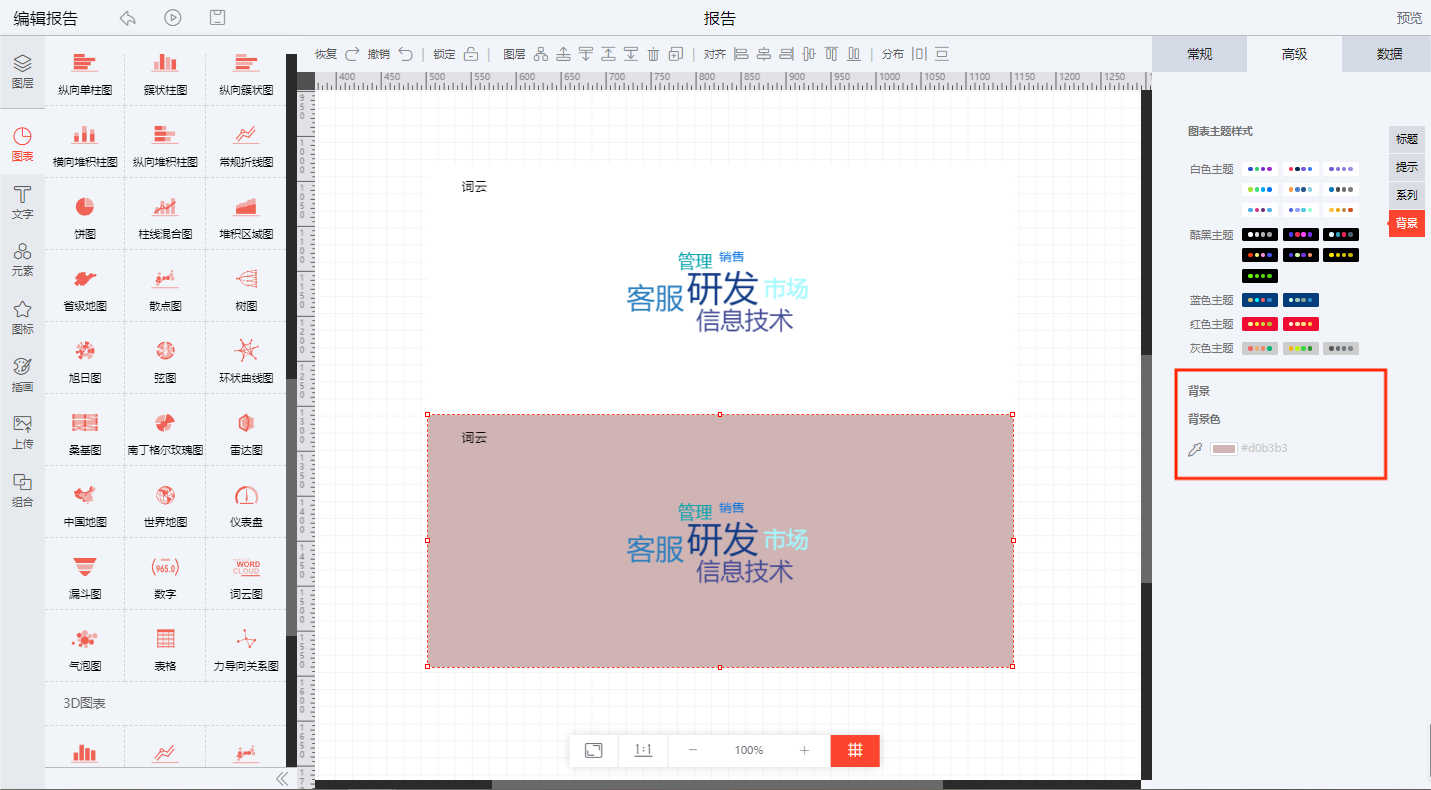
Task: Select the 图表 chart sidebar section
Action: [x=22, y=144]
